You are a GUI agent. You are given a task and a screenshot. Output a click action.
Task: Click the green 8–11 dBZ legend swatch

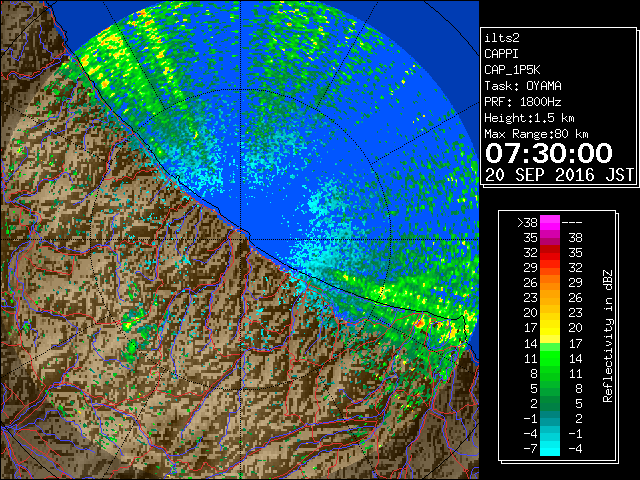[x=550, y=373]
